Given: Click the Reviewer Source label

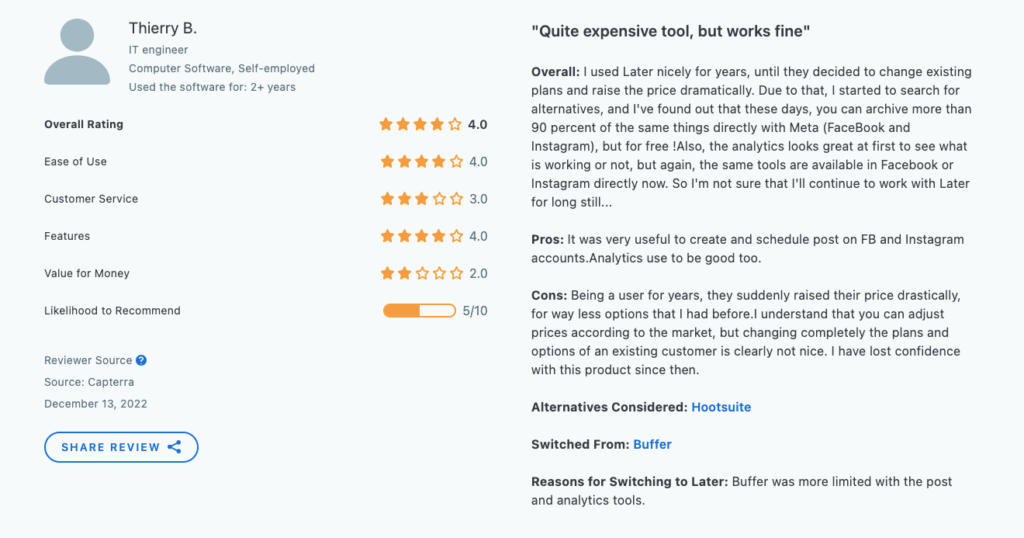Looking at the screenshot, I should click(x=88, y=360).
